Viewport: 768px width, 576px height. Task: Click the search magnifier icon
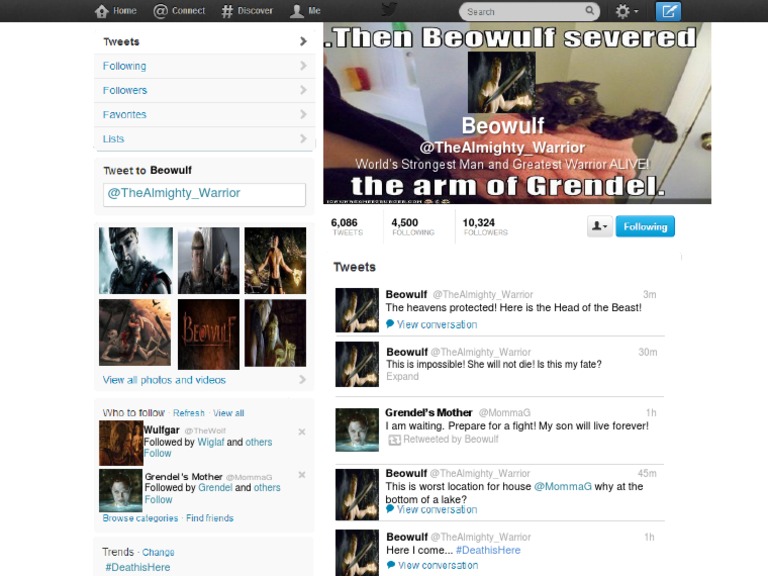(x=590, y=10)
